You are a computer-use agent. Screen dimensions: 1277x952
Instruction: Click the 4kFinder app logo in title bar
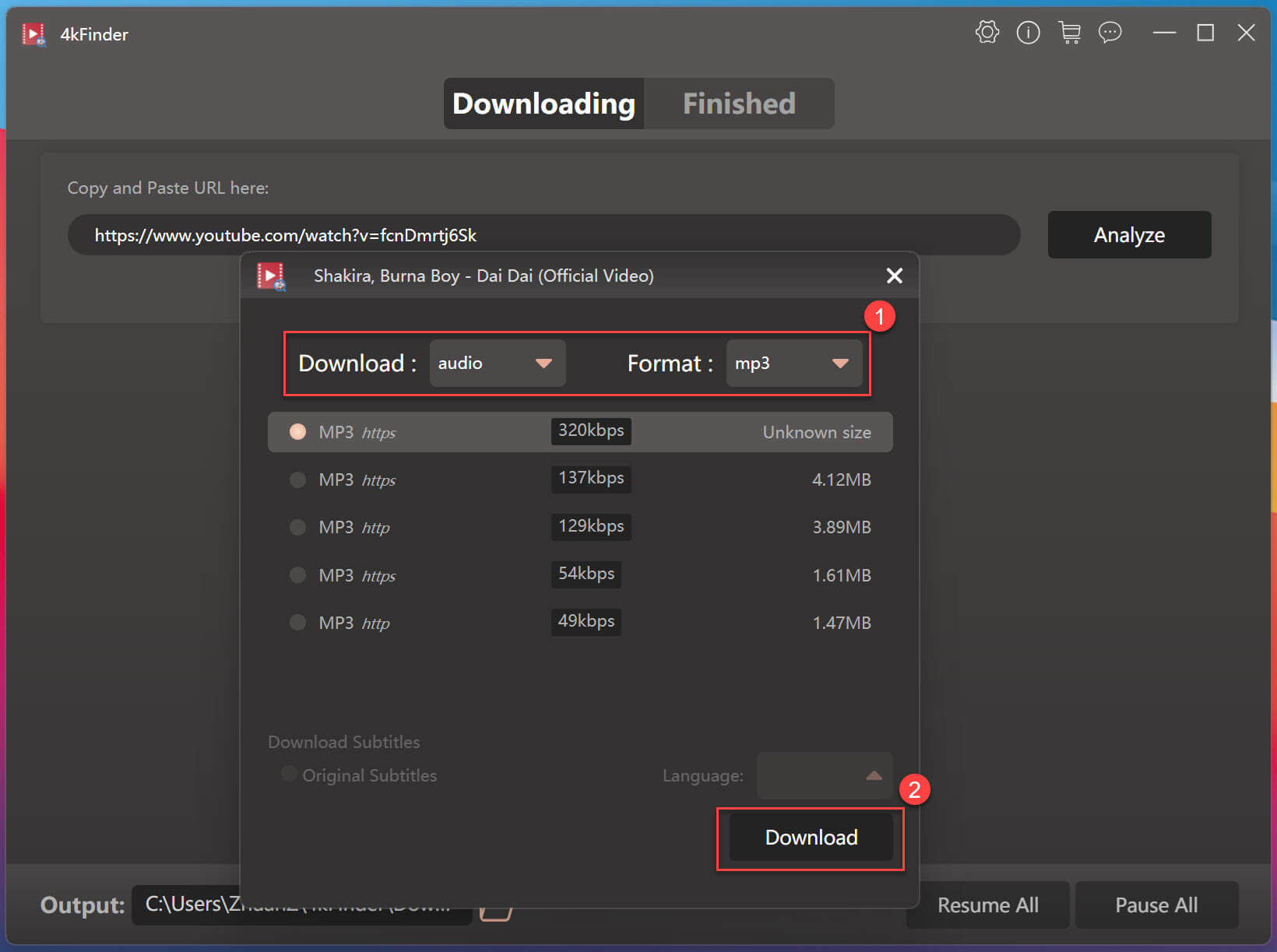(x=33, y=34)
